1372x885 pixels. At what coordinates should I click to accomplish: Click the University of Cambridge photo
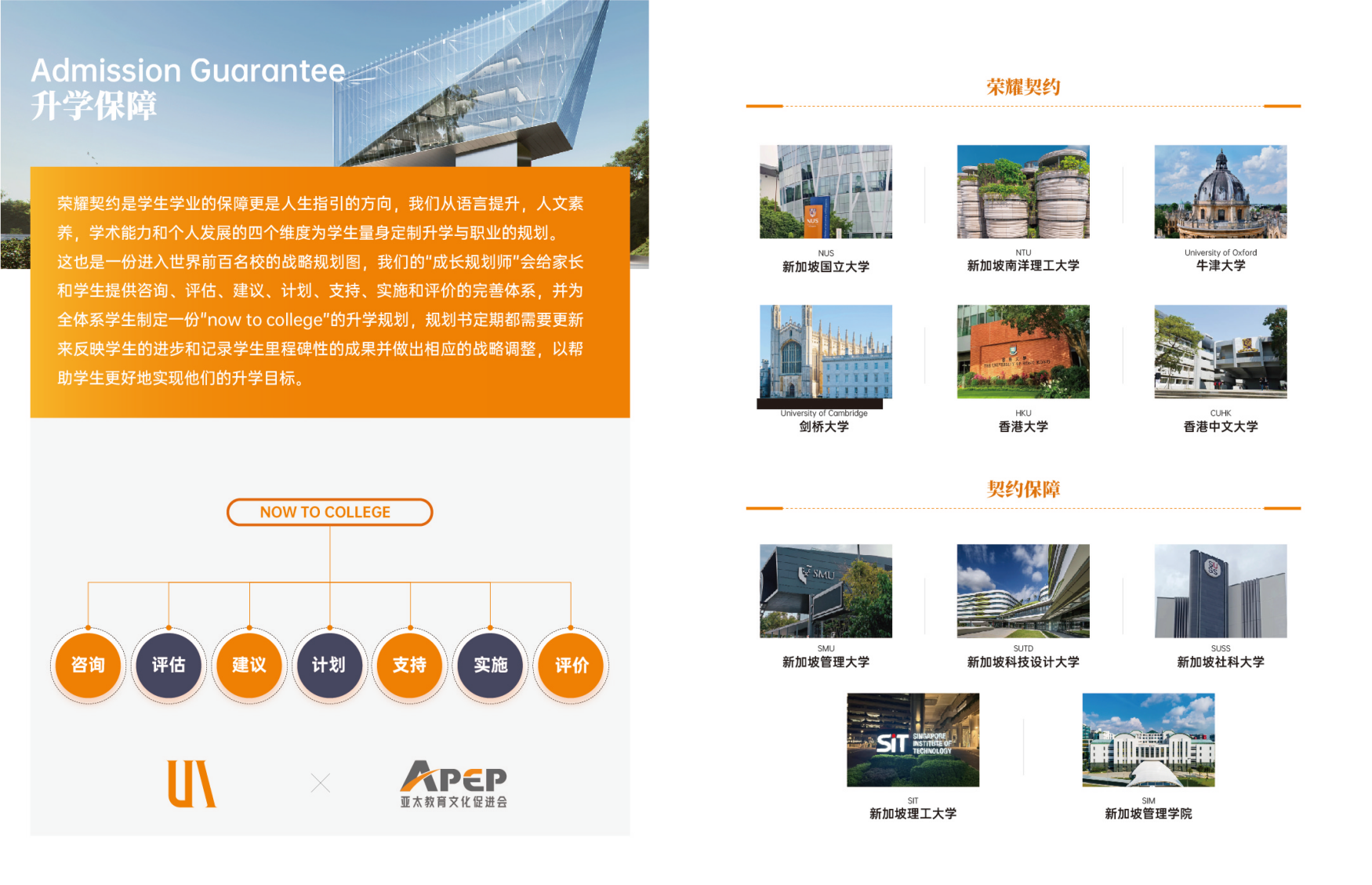(826, 351)
